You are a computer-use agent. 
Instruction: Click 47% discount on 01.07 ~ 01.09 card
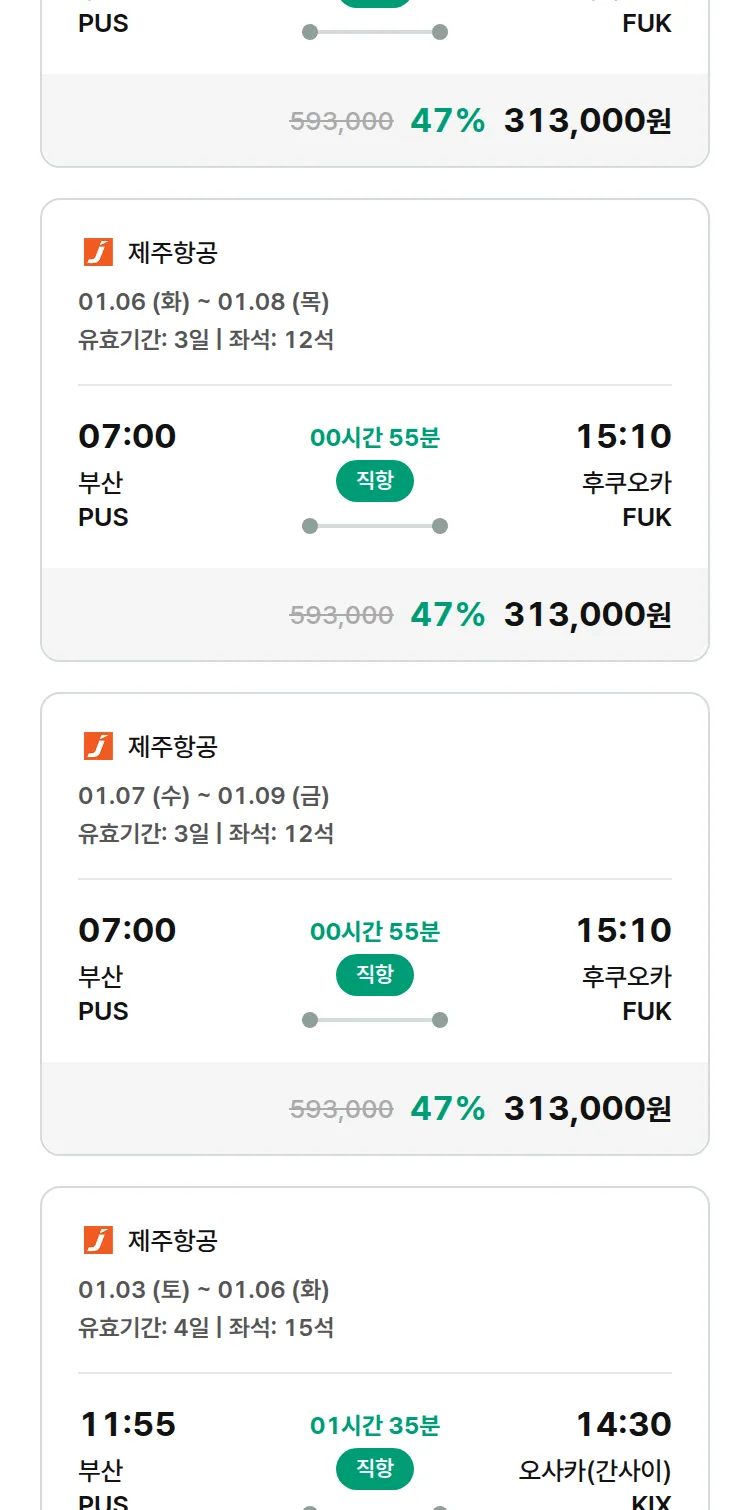pos(447,1108)
